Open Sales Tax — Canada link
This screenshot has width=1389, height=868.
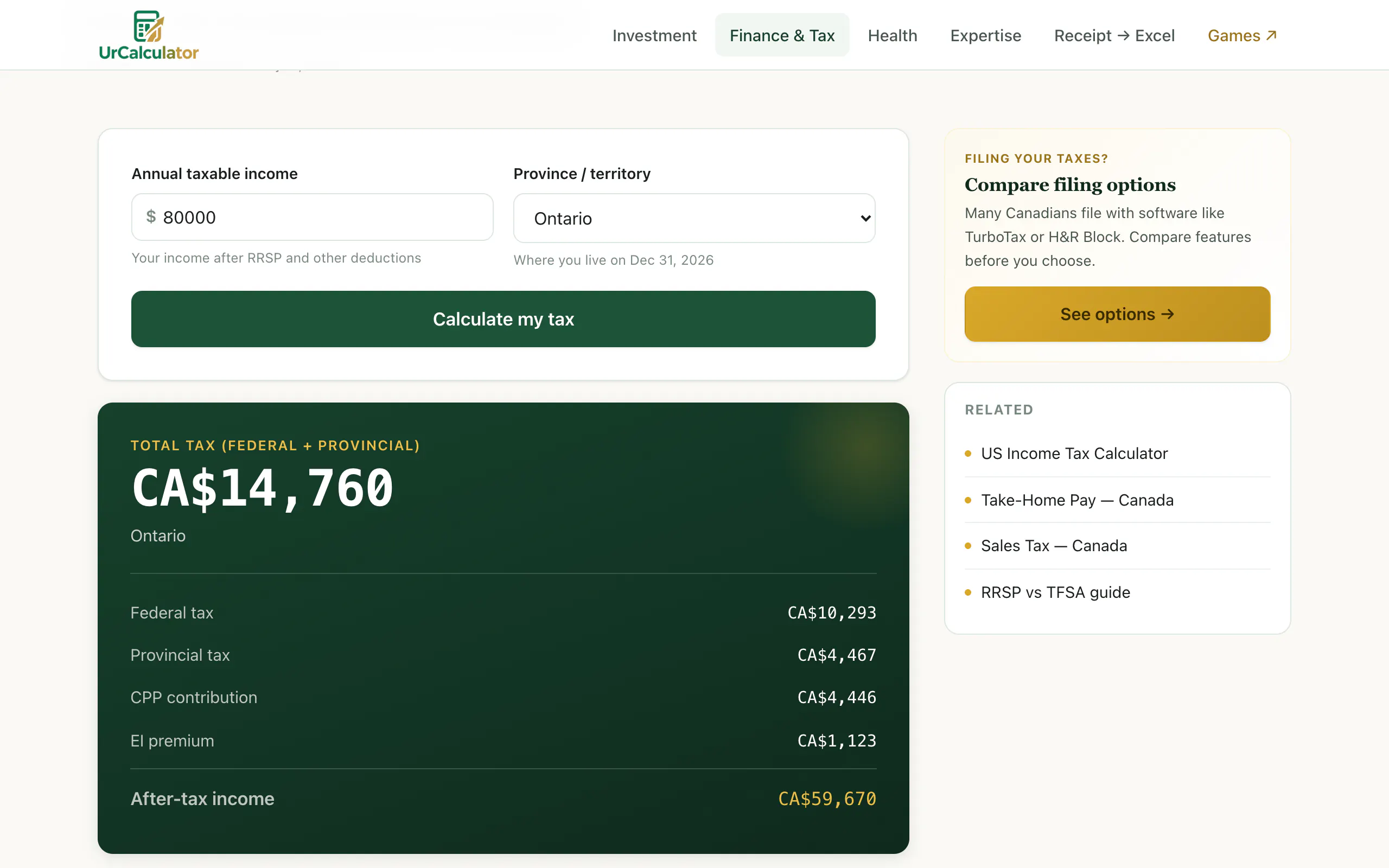pyautogui.click(x=1054, y=545)
